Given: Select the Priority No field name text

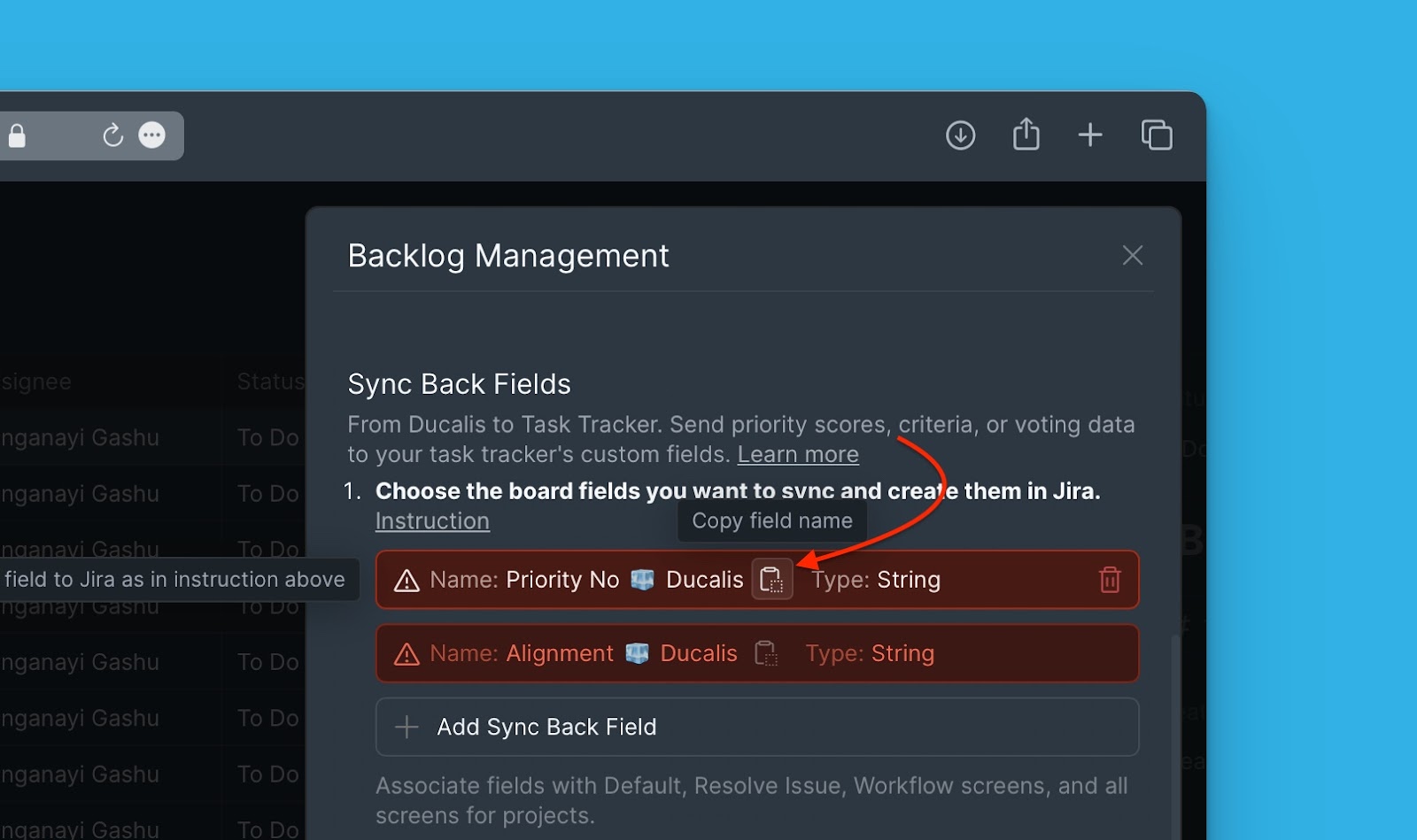Looking at the screenshot, I should [562, 580].
